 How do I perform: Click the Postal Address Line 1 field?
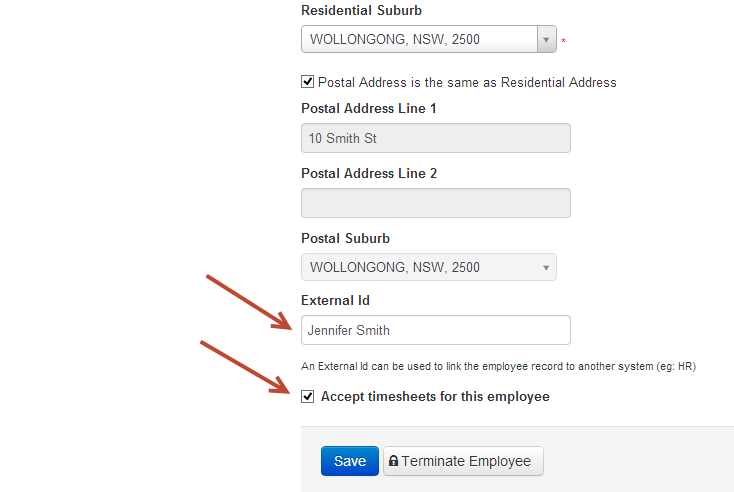click(x=435, y=138)
